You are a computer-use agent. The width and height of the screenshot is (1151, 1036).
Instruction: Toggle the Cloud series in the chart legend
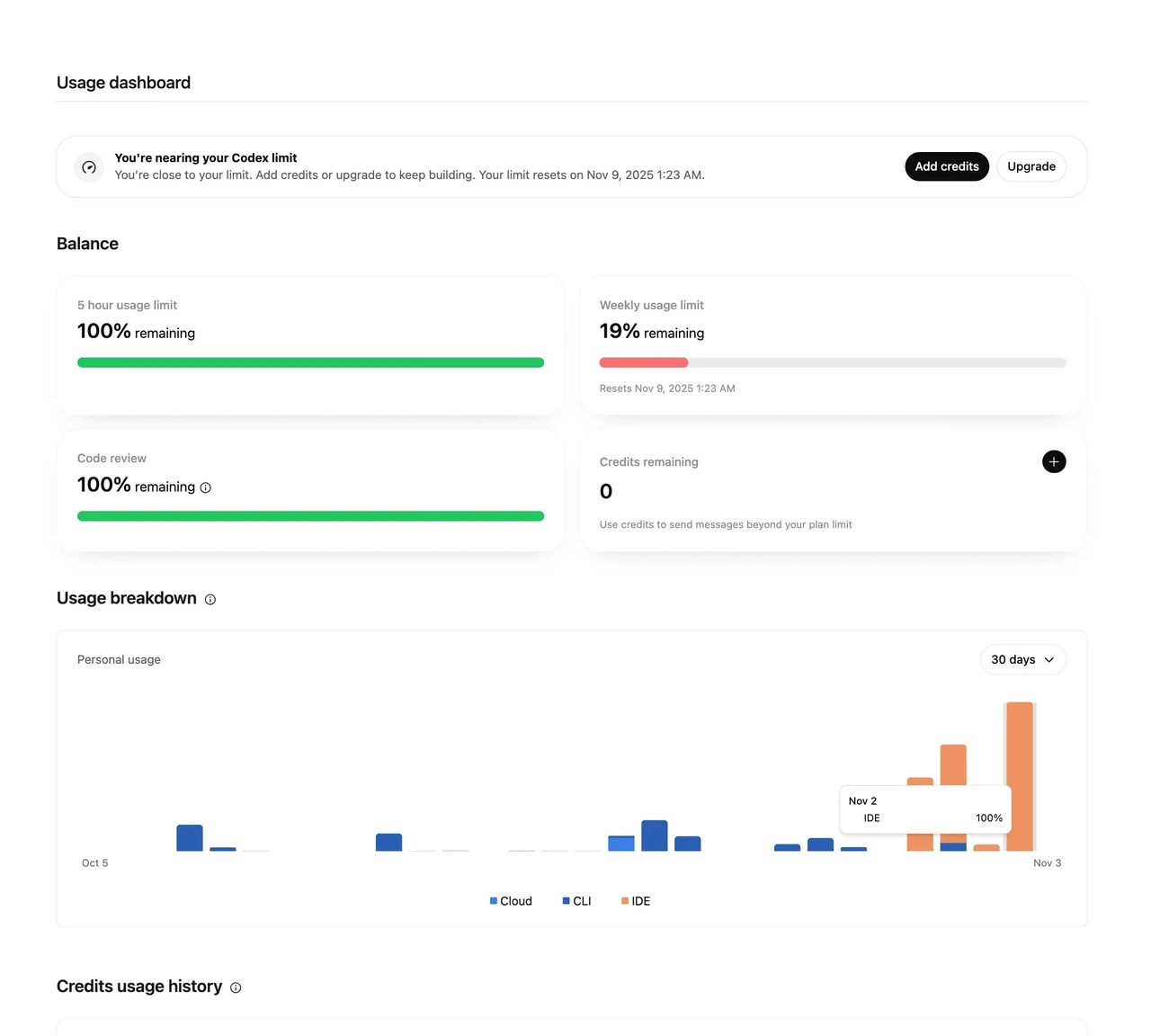511,901
